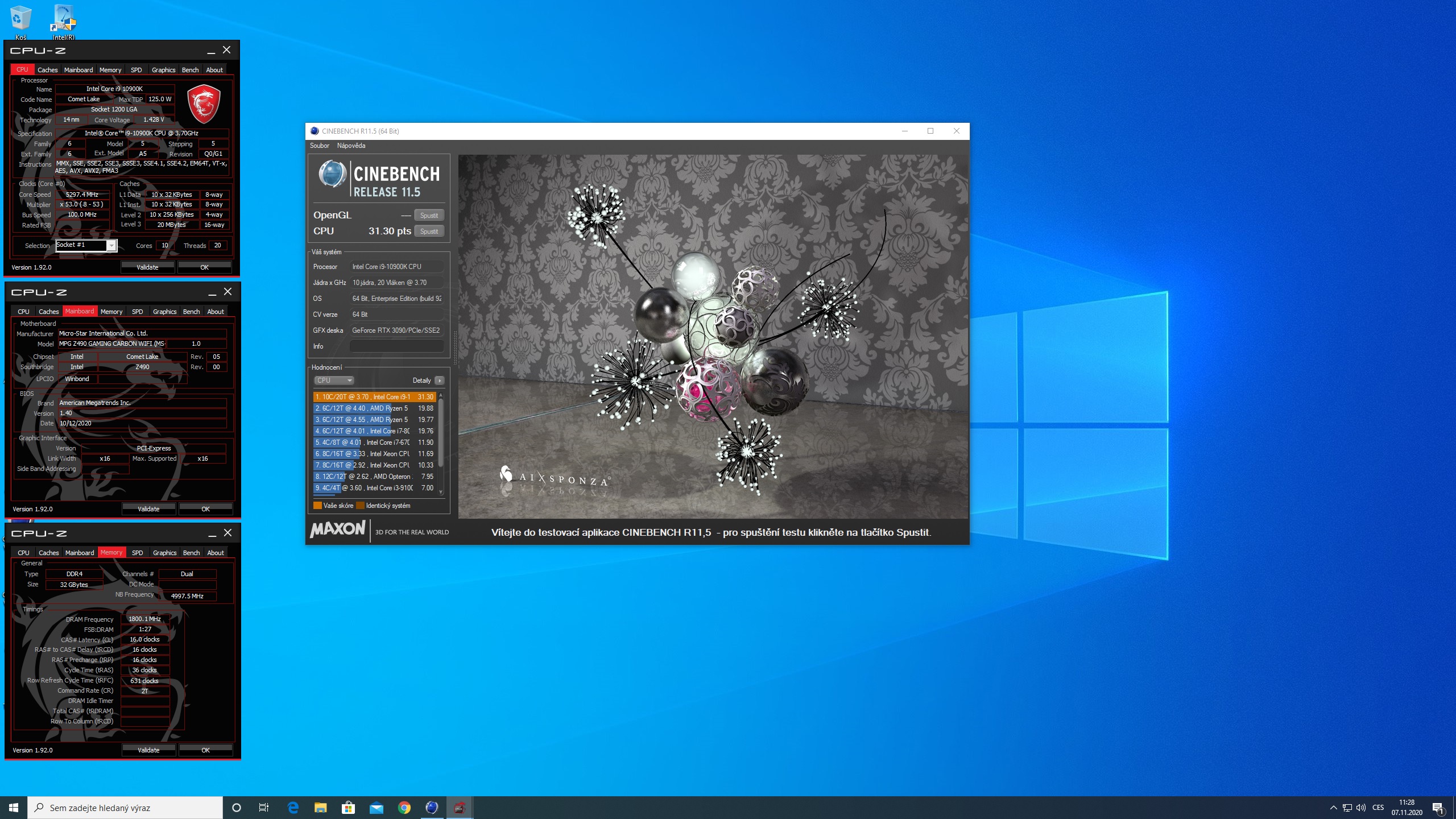This screenshot has height=819, width=1456.
Task: Click brown Identický systém legend swatch
Action: tap(360, 506)
